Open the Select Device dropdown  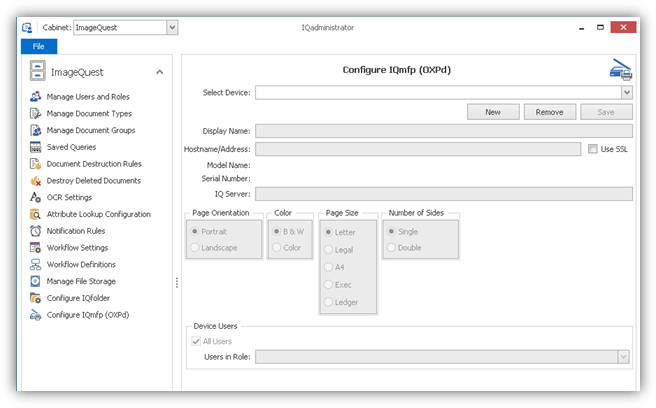(626, 92)
